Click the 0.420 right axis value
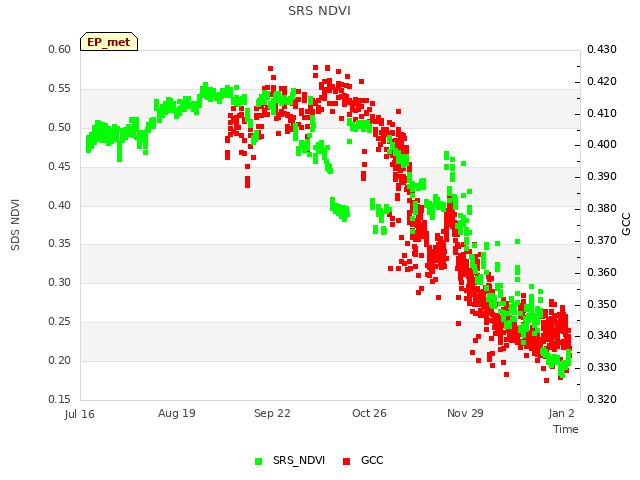640x480 pixels. pos(602,82)
